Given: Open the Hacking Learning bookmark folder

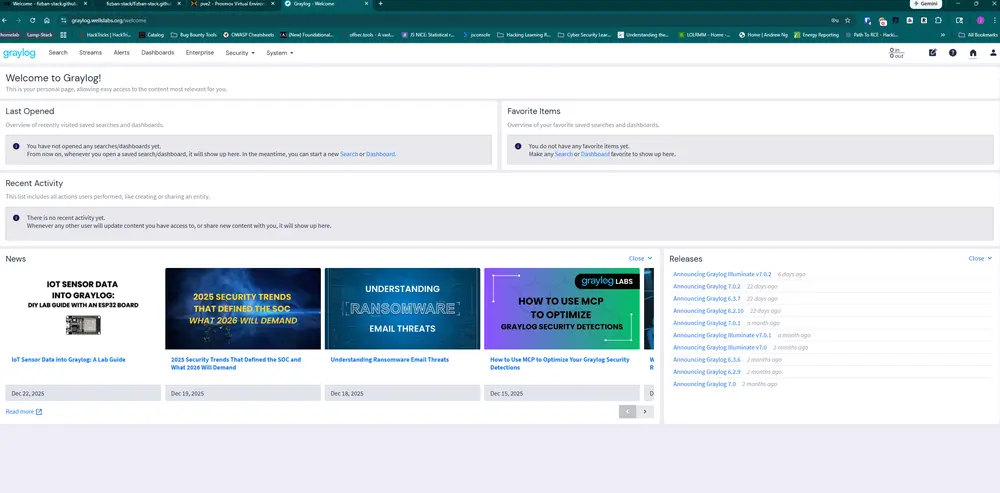Looking at the screenshot, I should 524,35.
